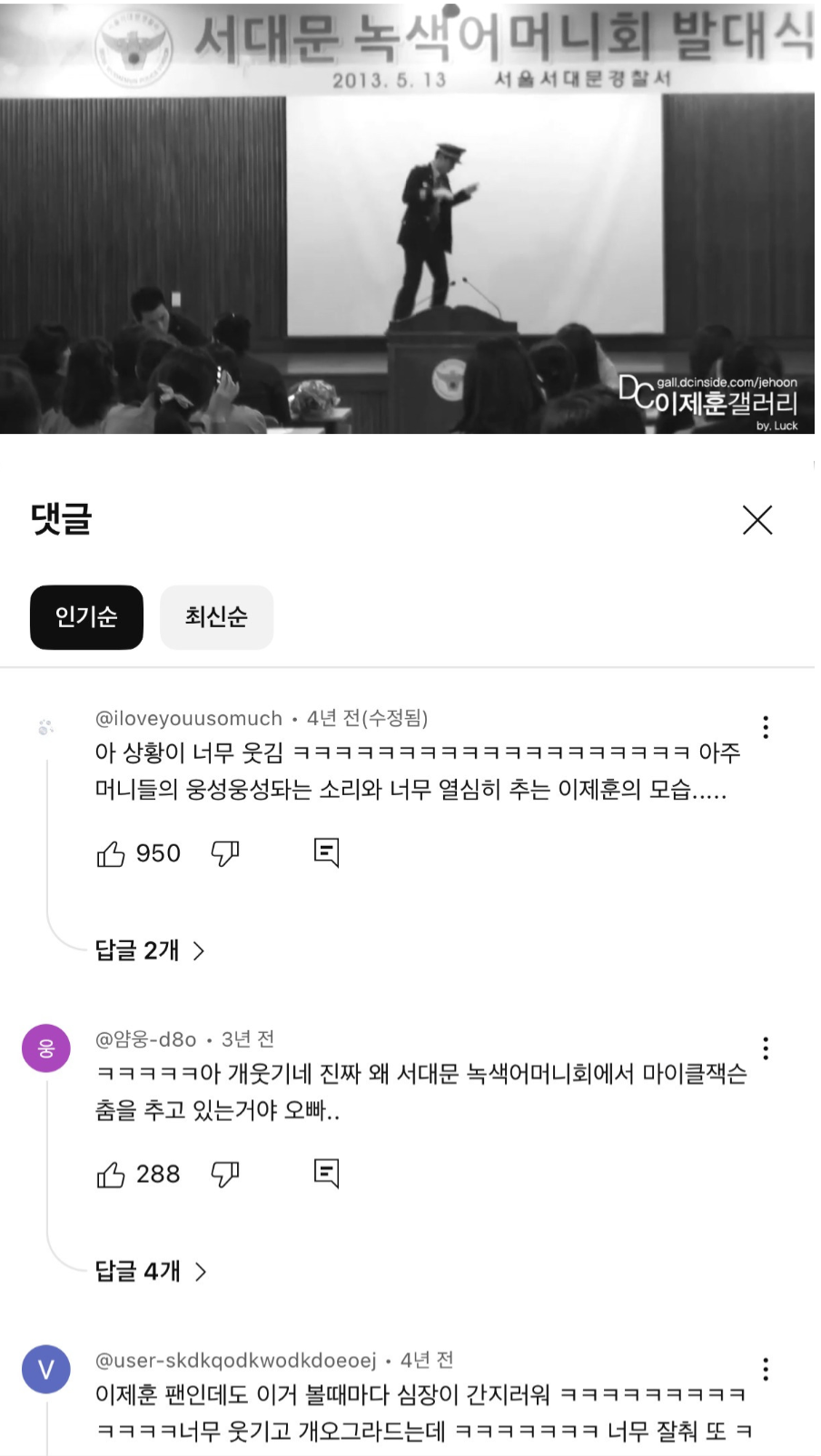Viewport: 821px width, 1456px height.
Task: Tap the video player showing the stage
Action: [408, 217]
